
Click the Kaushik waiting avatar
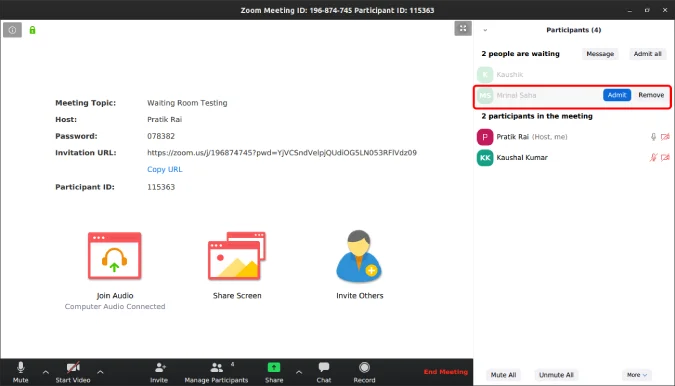pyautogui.click(x=485, y=74)
